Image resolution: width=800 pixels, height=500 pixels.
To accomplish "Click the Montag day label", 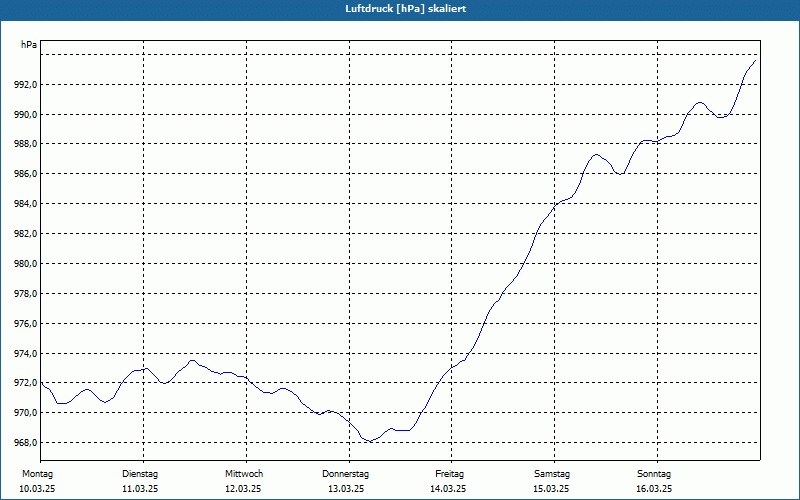I will [37, 474].
